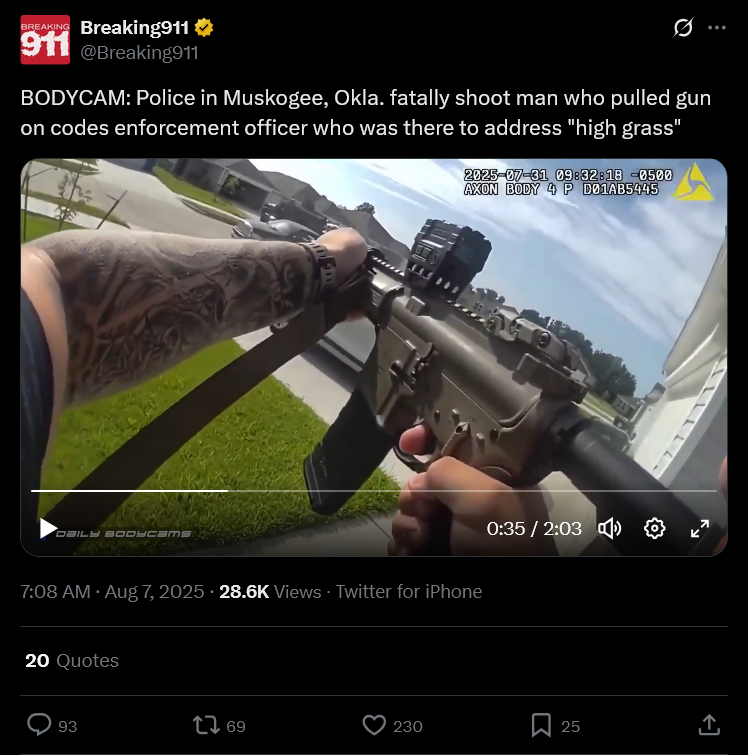
Task: Mute the video with speaker icon
Action: (610, 528)
